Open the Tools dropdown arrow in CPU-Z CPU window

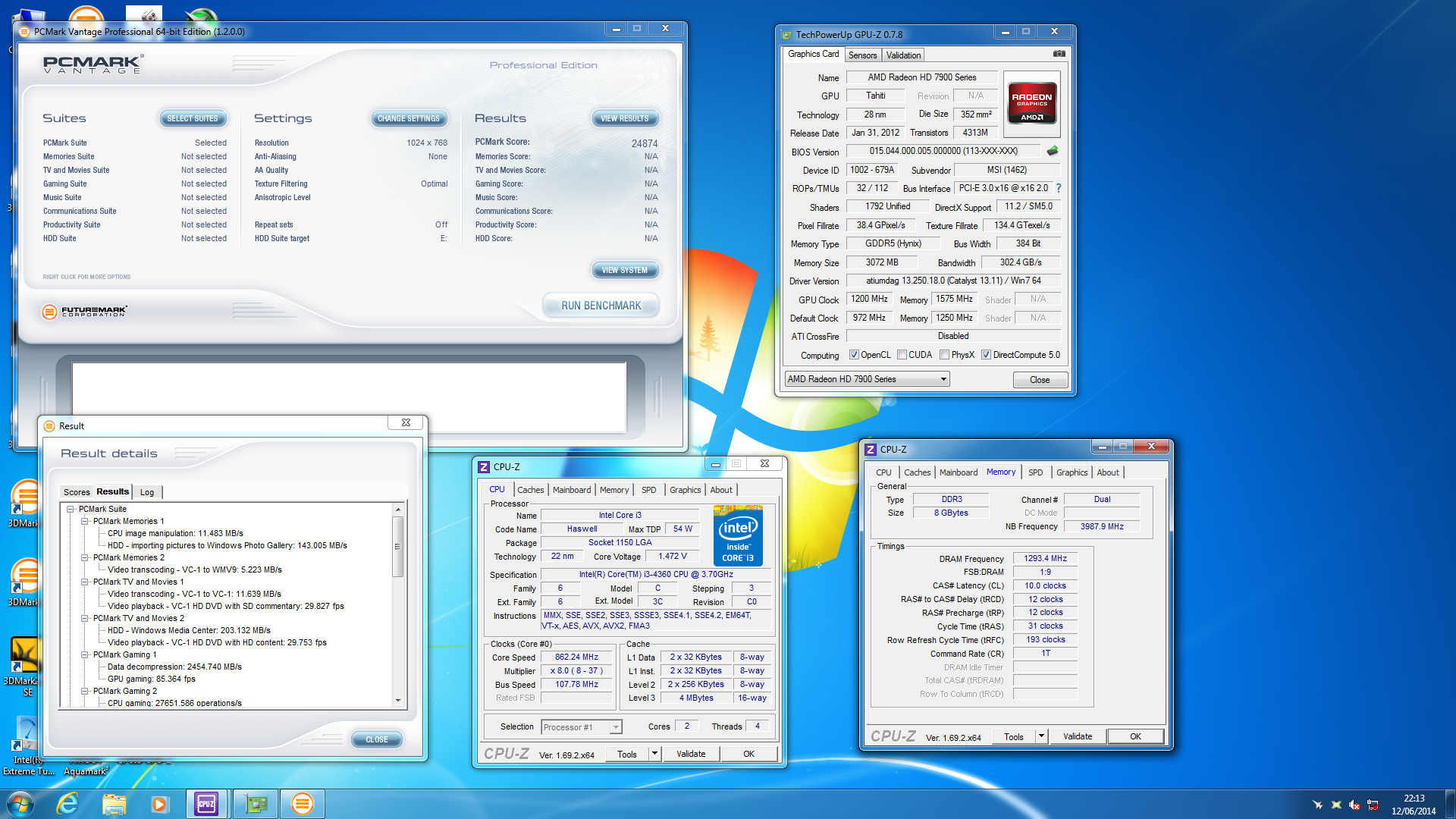pos(654,754)
